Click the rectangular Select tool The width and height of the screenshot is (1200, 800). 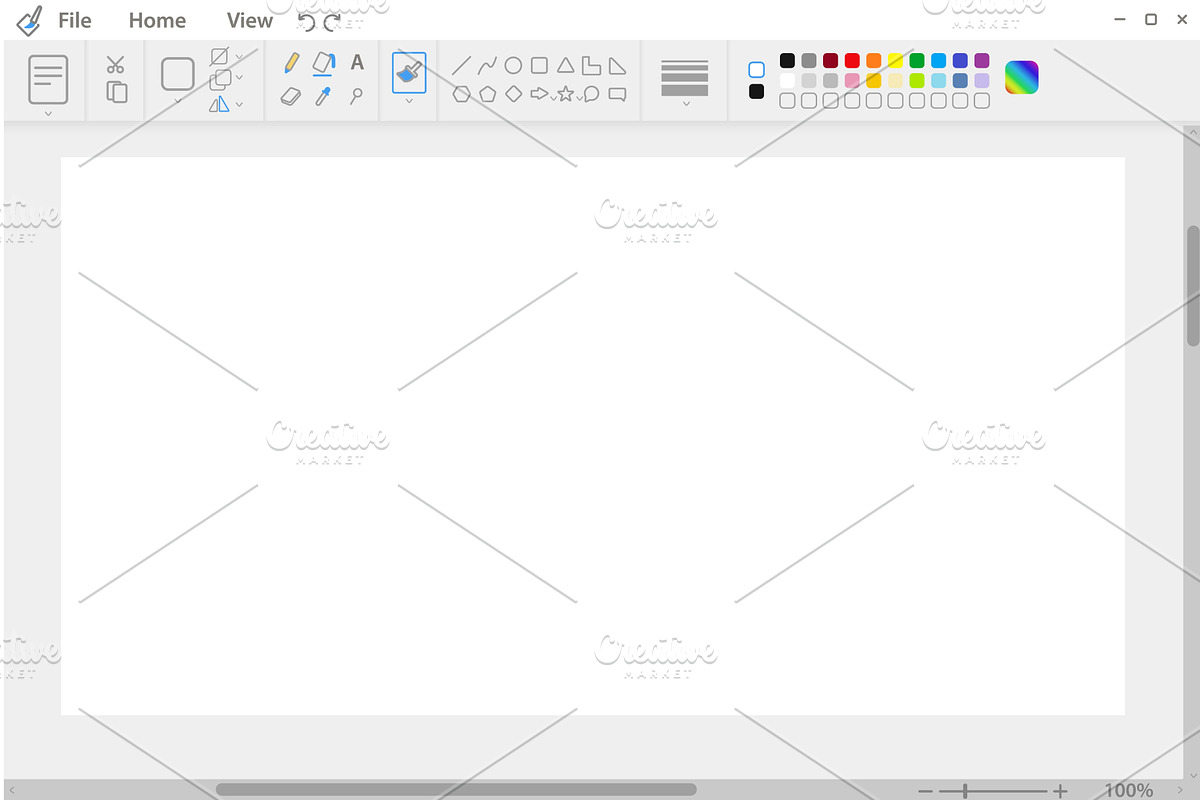(x=178, y=74)
